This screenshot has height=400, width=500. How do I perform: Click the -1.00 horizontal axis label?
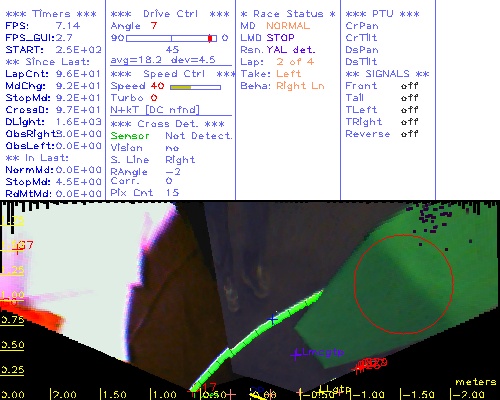click(366, 395)
